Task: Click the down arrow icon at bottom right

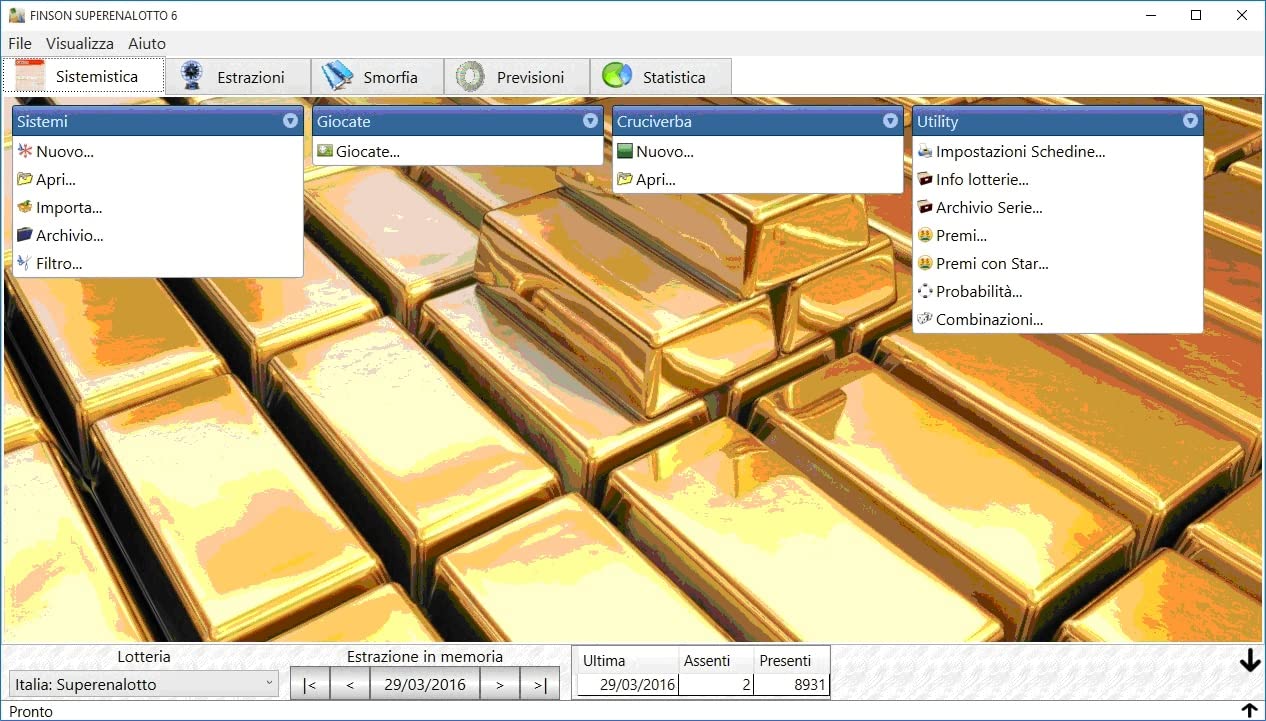Action: (1249, 662)
